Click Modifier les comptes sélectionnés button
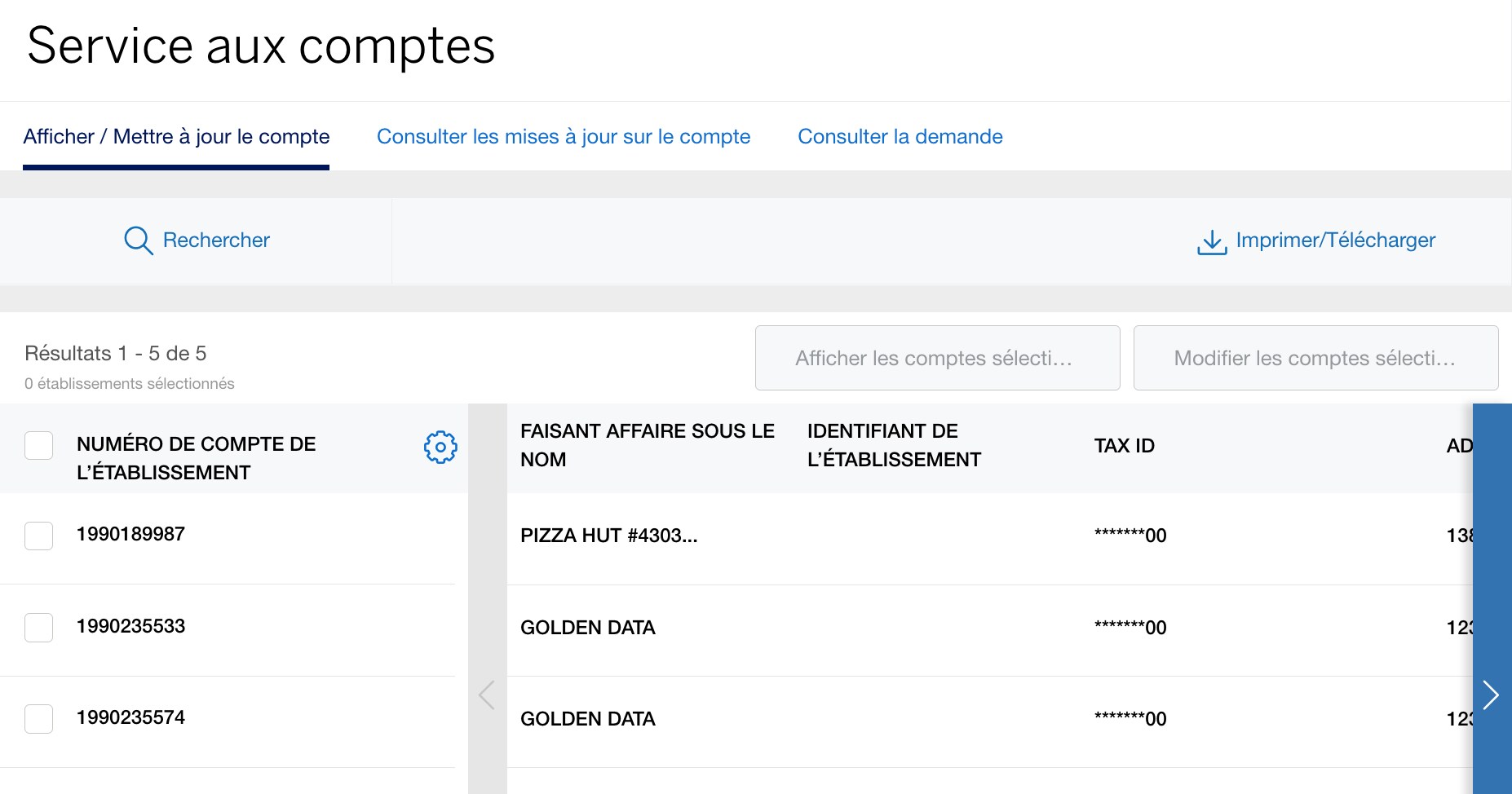1512x794 pixels. [x=1315, y=358]
